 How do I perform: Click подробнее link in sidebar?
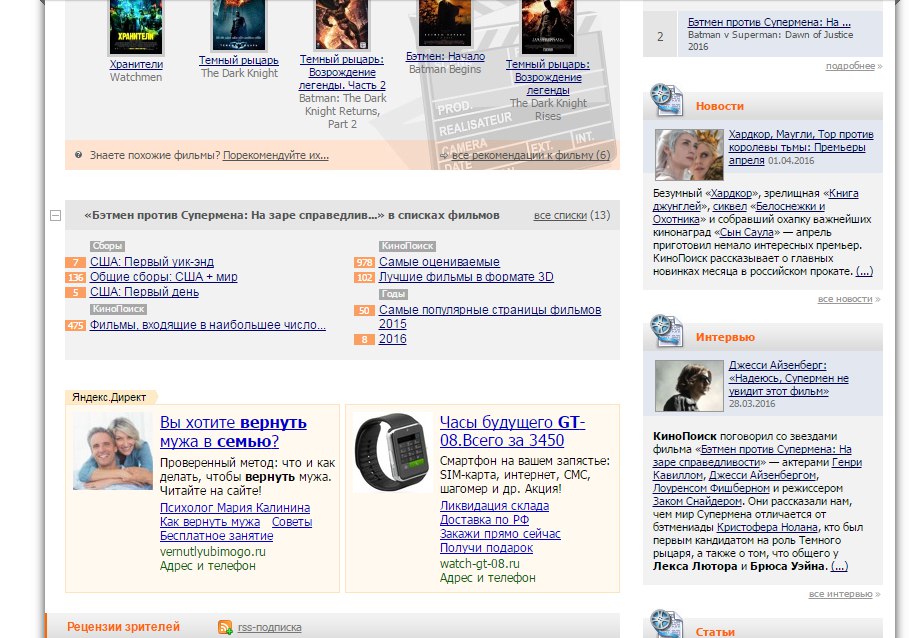tap(850, 66)
